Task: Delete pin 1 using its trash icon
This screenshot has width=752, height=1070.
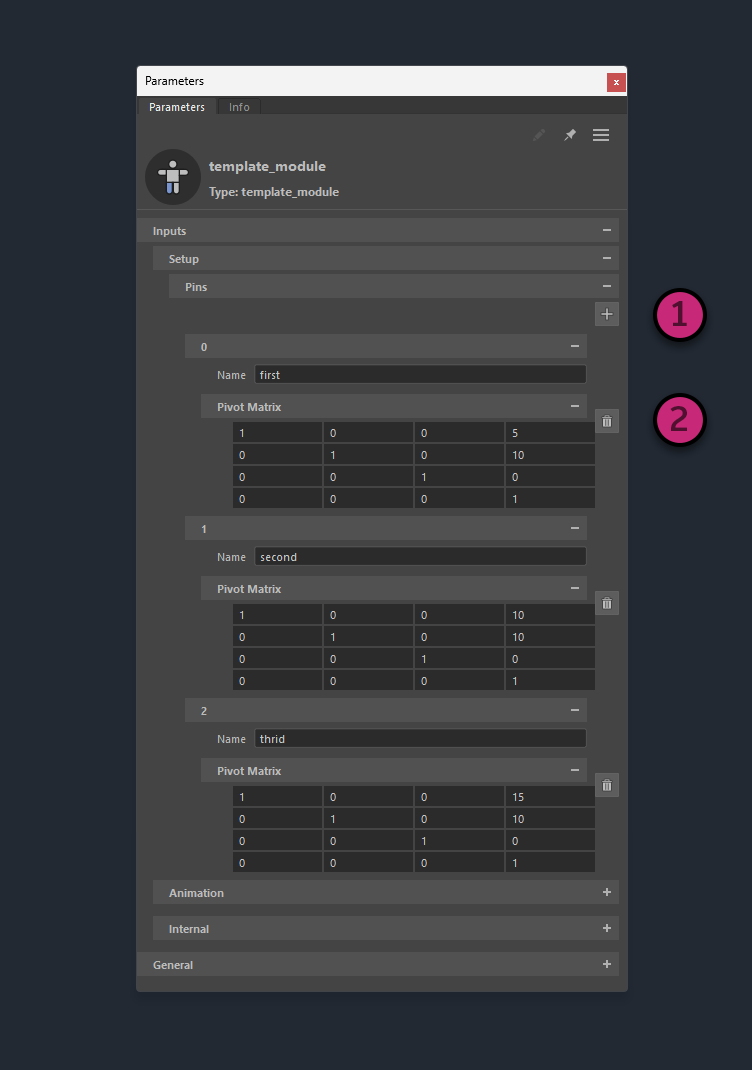Action: point(607,603)
